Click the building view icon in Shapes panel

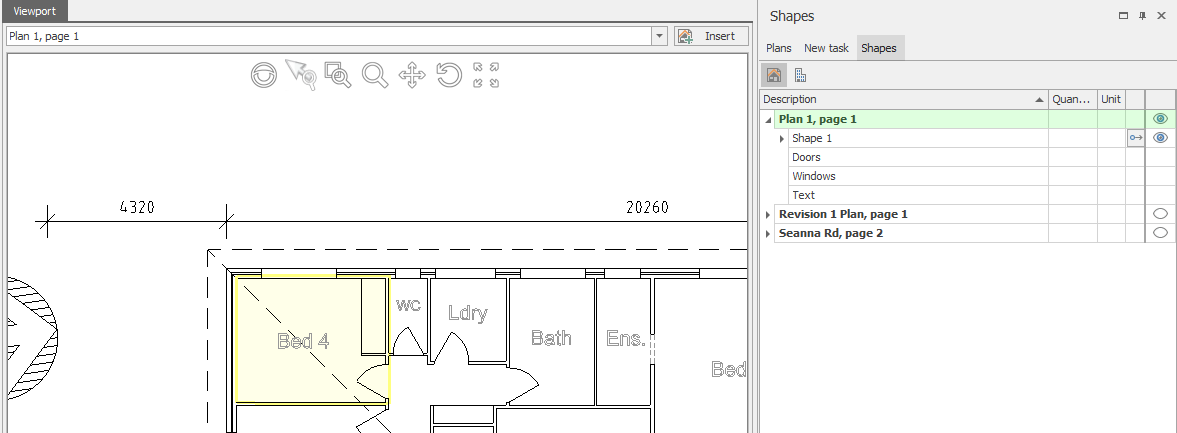coord(801,75)
